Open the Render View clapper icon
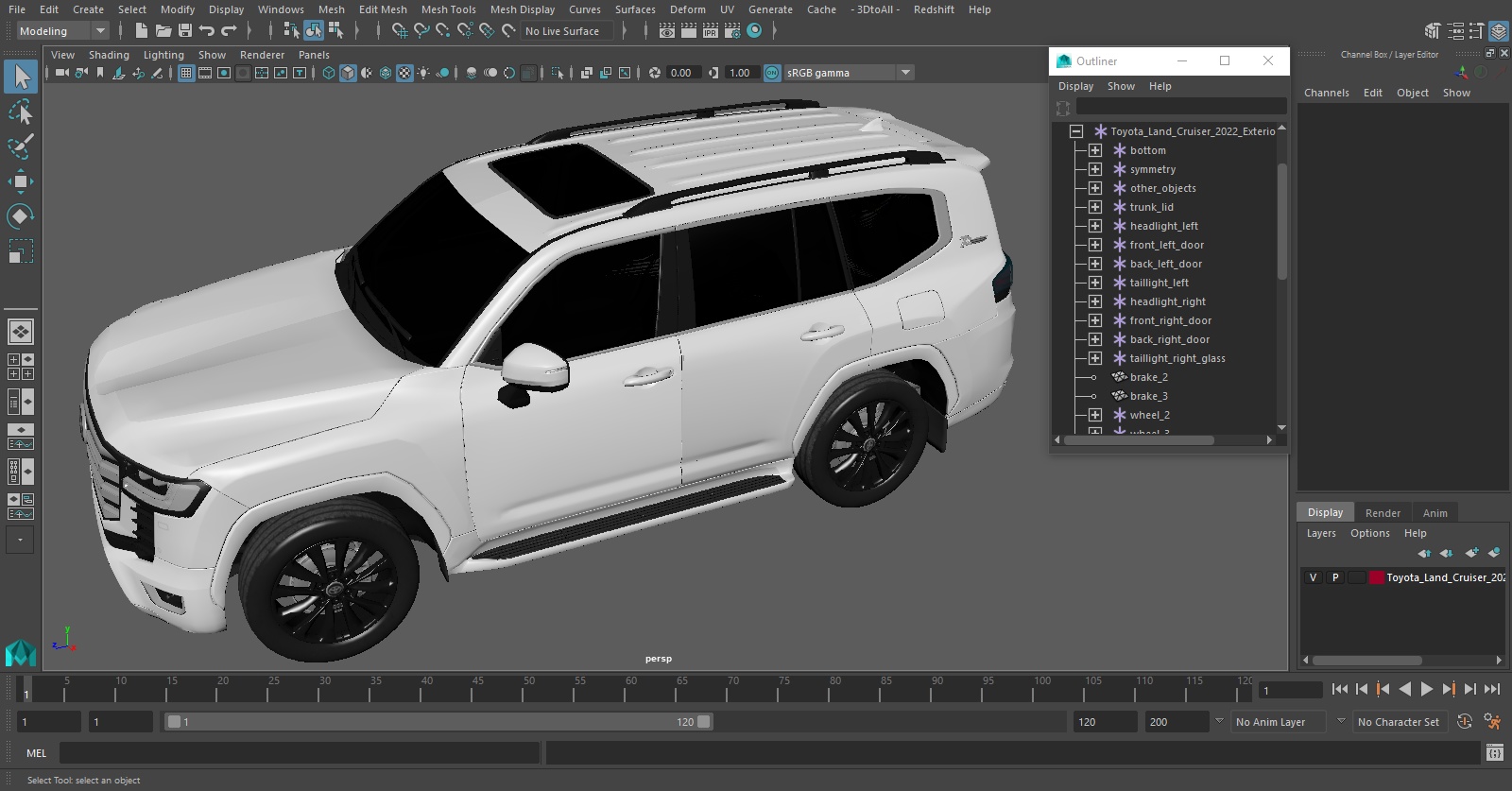 [x=667, y=31]
